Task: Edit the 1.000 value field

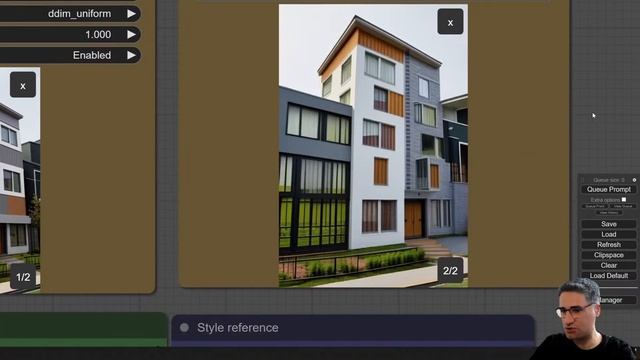Action: pos(69,34)
